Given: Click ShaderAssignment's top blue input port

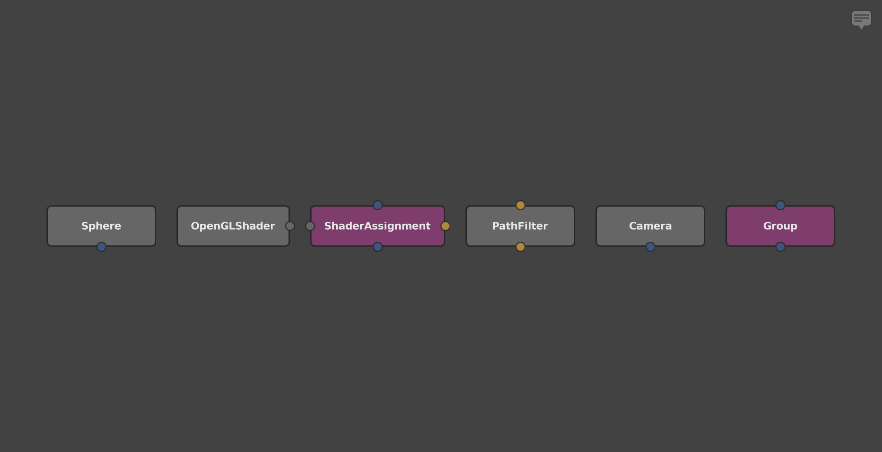Looking at the screenshot, I should tap(378, 205).
